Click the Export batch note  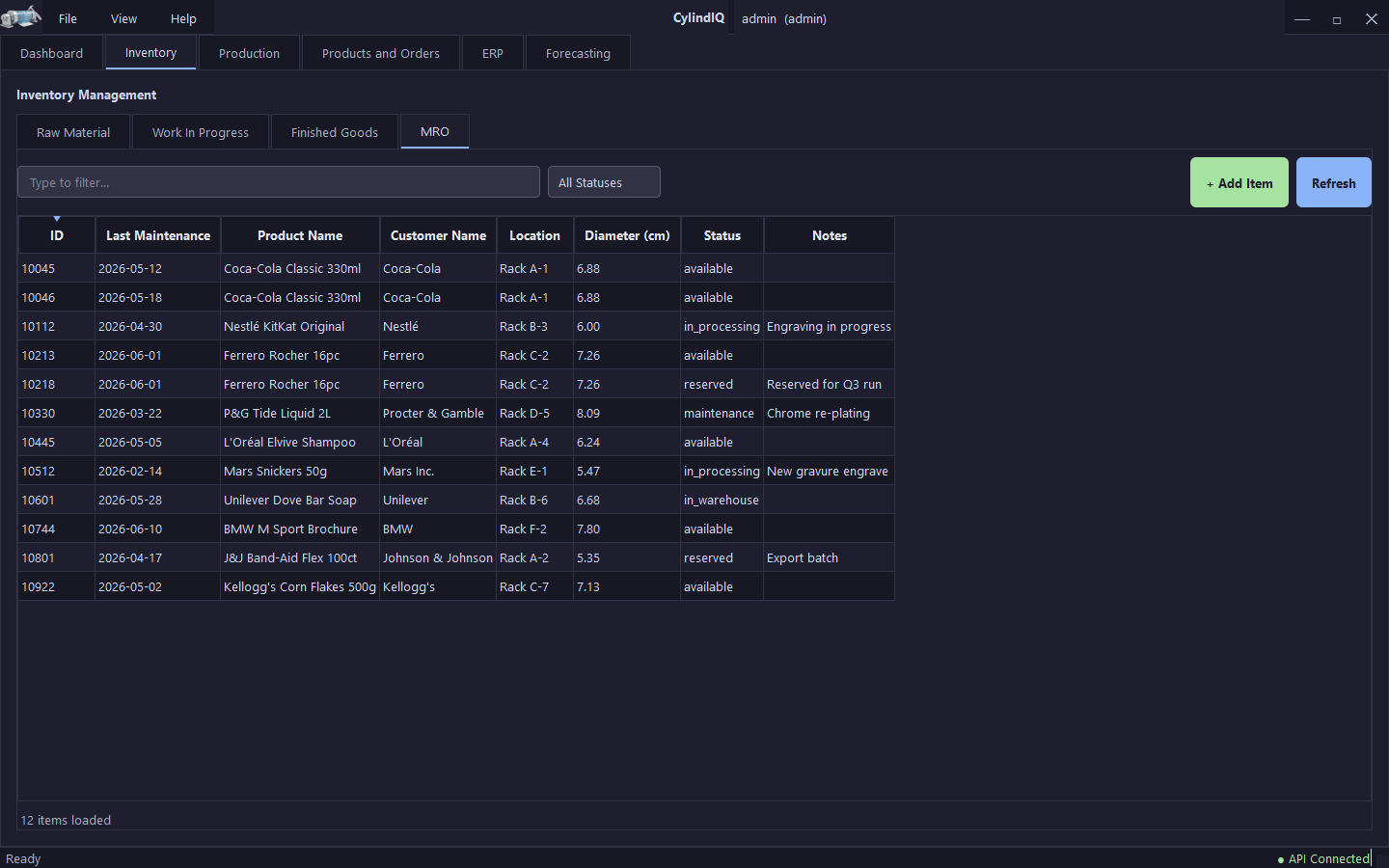click(829, 557)
